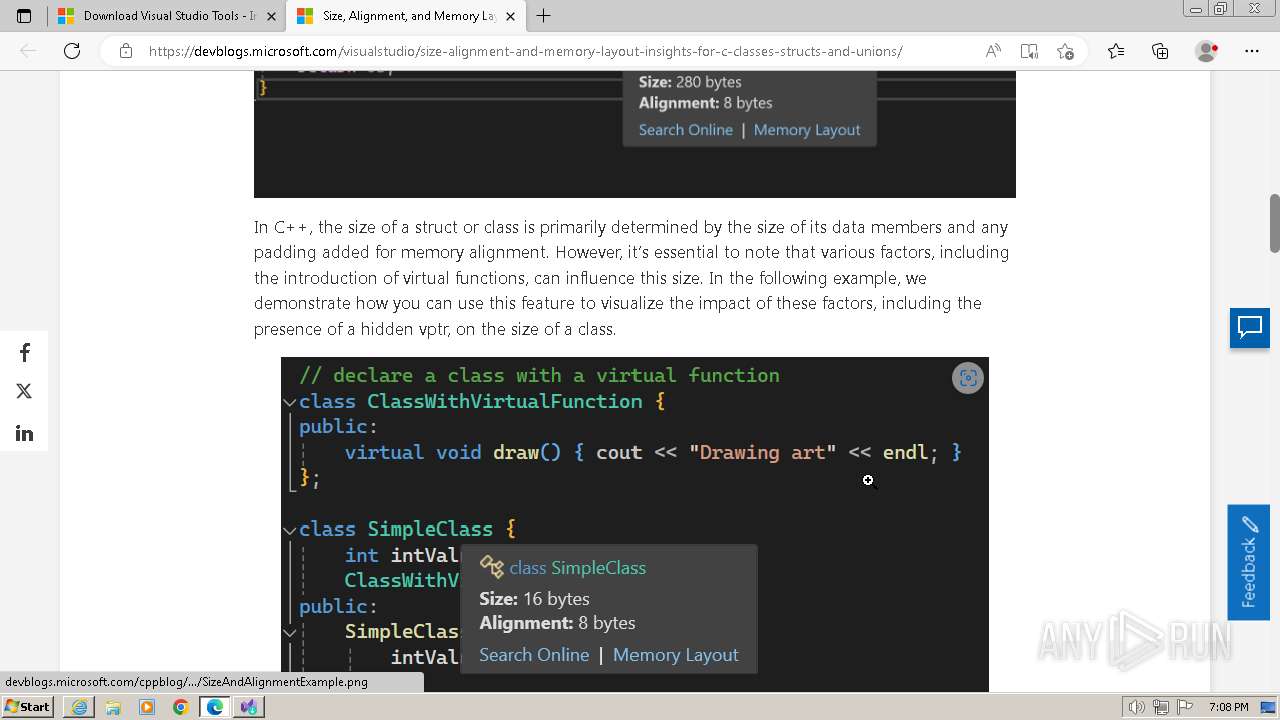The image size is (1280, 720).
Task: Enter Immersive Reader mode
Action: tap(1029, 51)
